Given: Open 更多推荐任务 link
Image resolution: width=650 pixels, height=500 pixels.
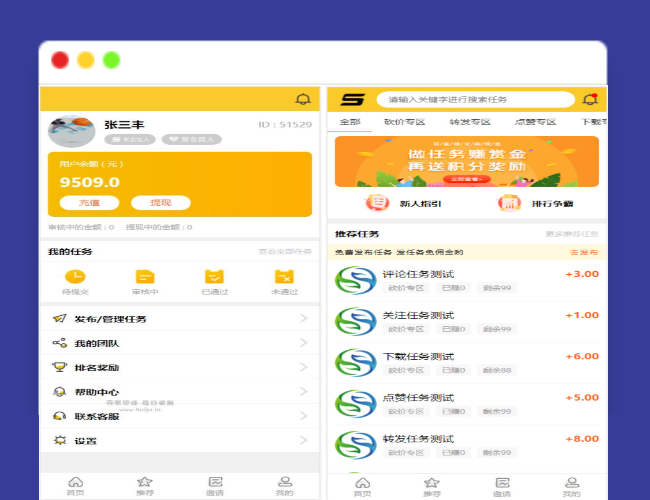Looking at the screenshot, I should (572, 234).
